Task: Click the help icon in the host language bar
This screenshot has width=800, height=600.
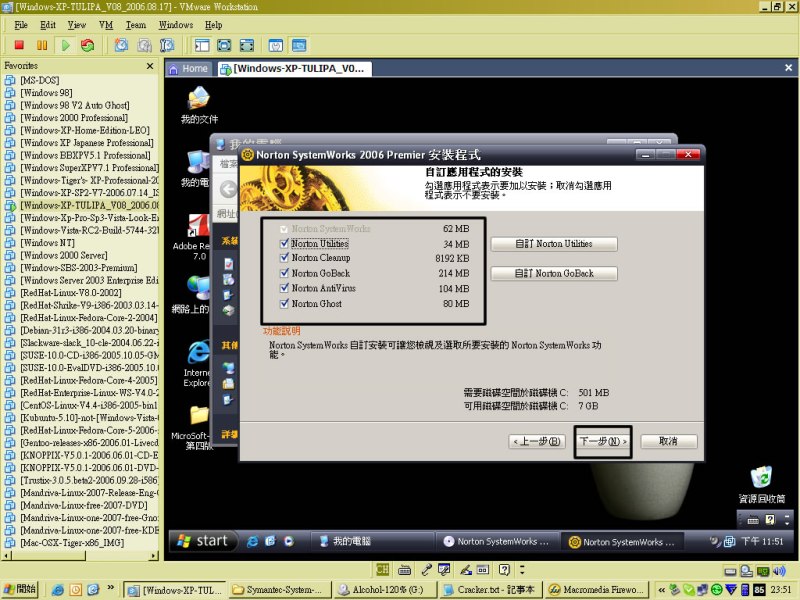Action: pyautogui.click(x=504, y=569)
